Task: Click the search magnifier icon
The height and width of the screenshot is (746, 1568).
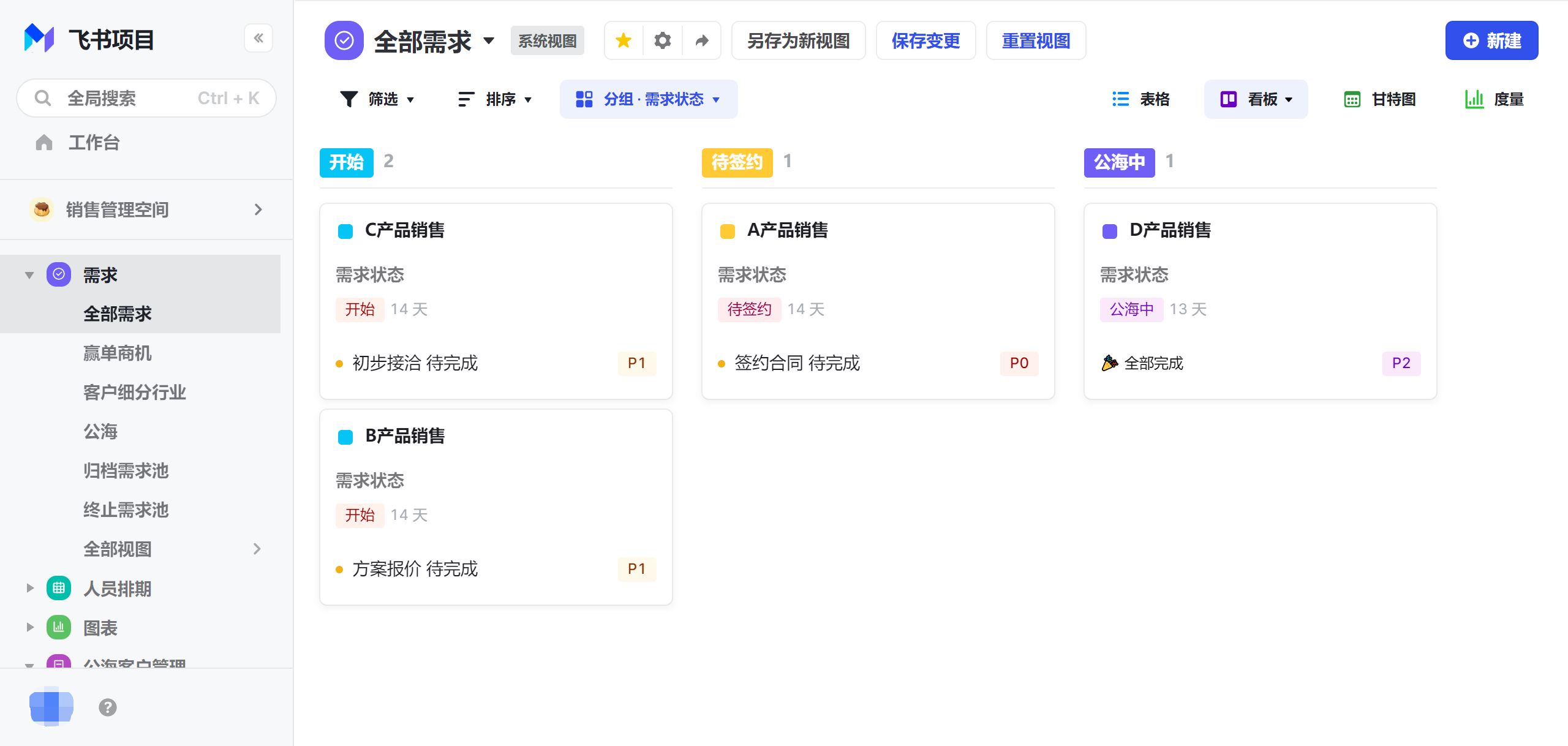Action: [x=43, y=98]
